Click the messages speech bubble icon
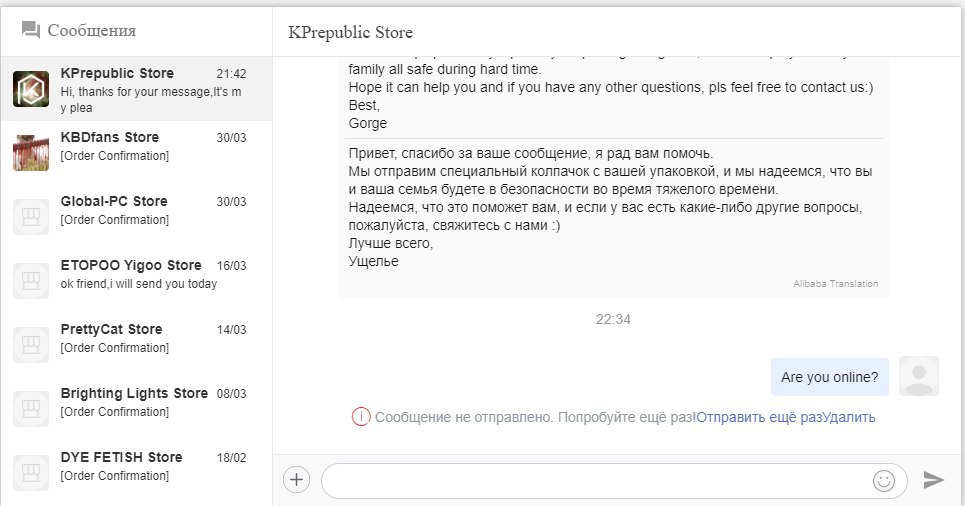Viewport: 965px width, 506px height. click(31, 30)
